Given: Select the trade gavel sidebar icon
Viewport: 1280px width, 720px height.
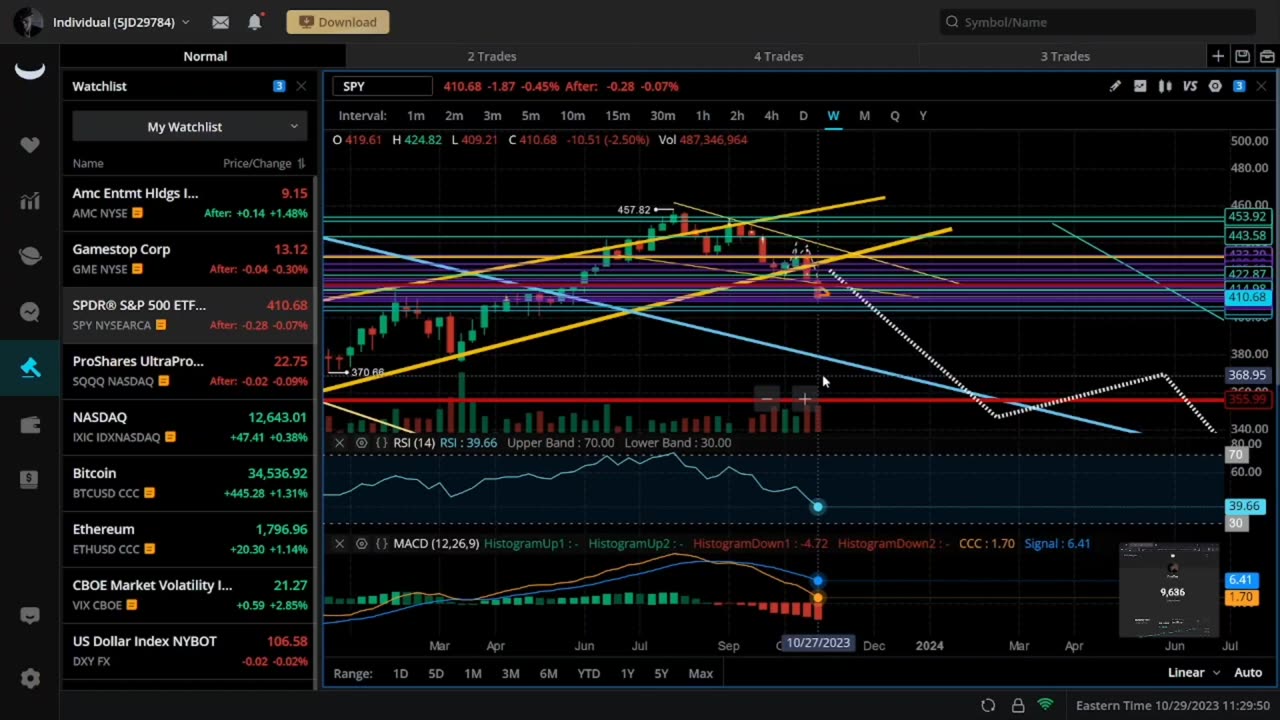Looking at the screenshot, I should [30, 368].
